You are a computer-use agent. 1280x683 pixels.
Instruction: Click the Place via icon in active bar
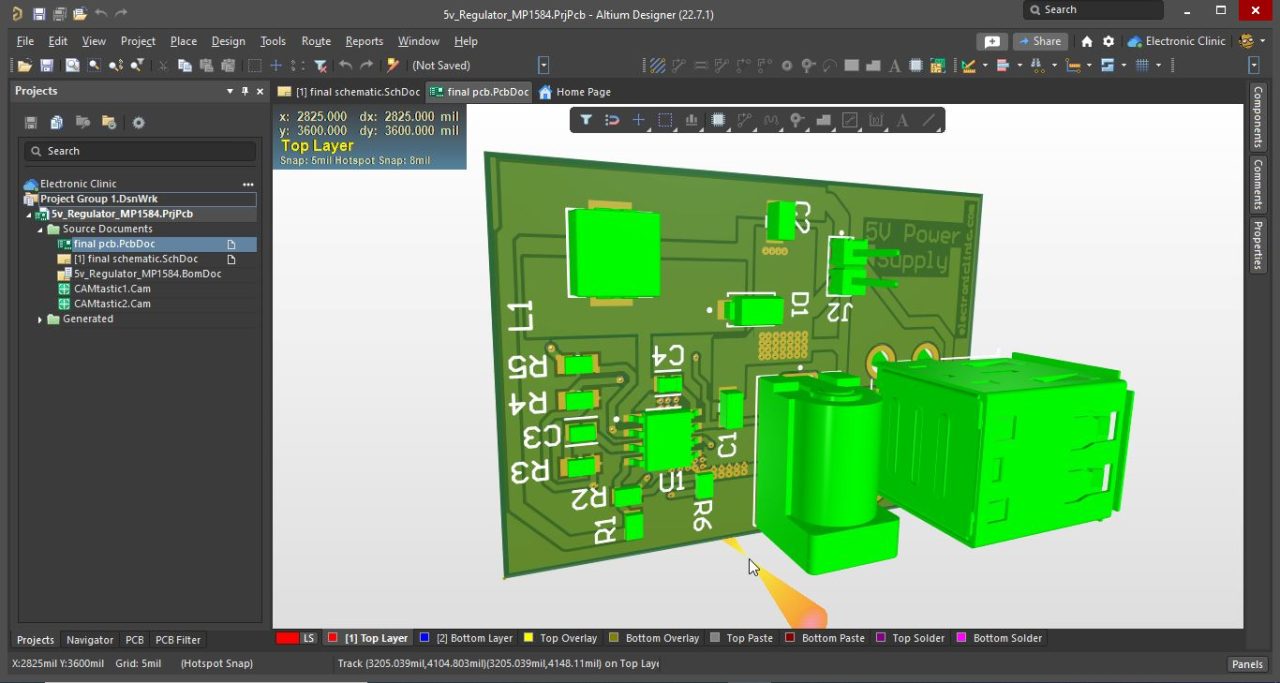797,120
